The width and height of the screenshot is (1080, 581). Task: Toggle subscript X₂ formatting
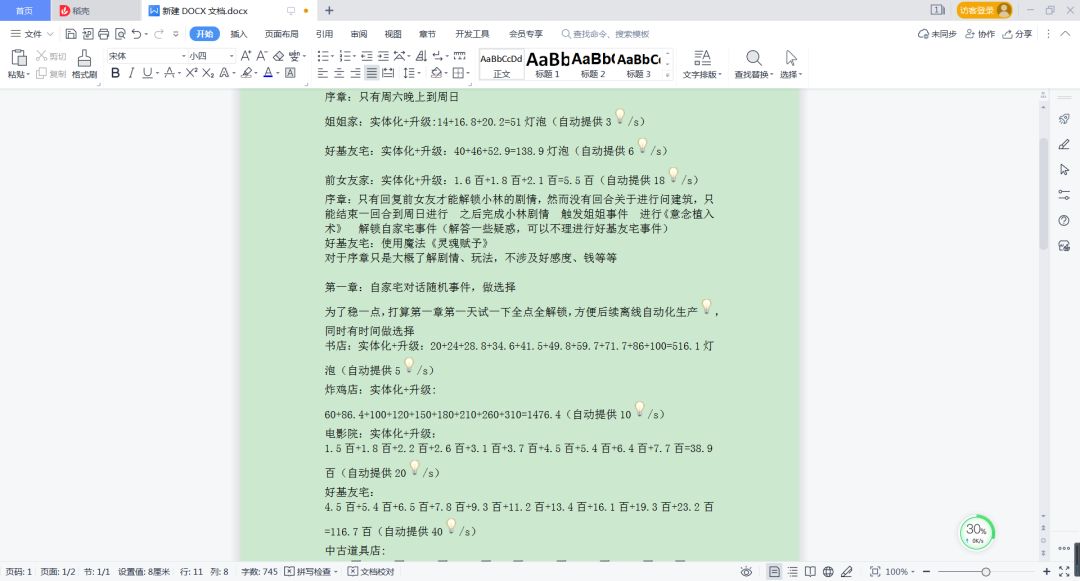[208, 73]
